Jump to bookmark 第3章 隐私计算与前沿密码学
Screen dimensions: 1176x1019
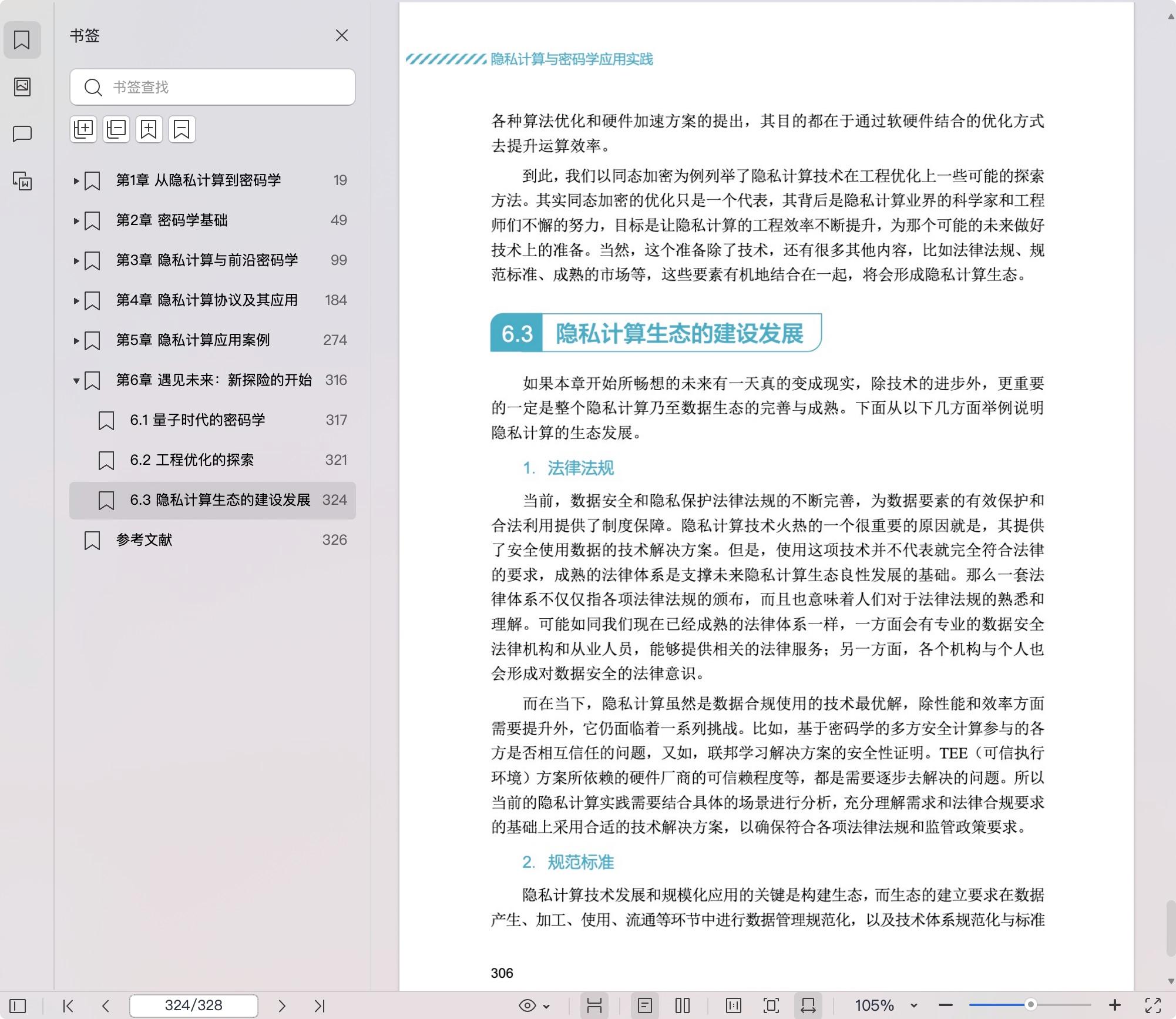(x=207, y=260)
